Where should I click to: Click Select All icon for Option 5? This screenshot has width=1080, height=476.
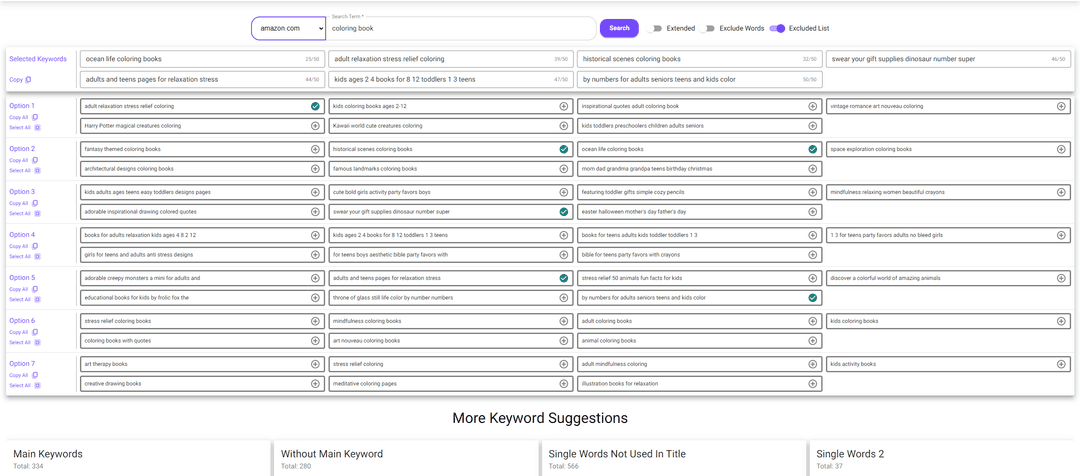(37, 299)
